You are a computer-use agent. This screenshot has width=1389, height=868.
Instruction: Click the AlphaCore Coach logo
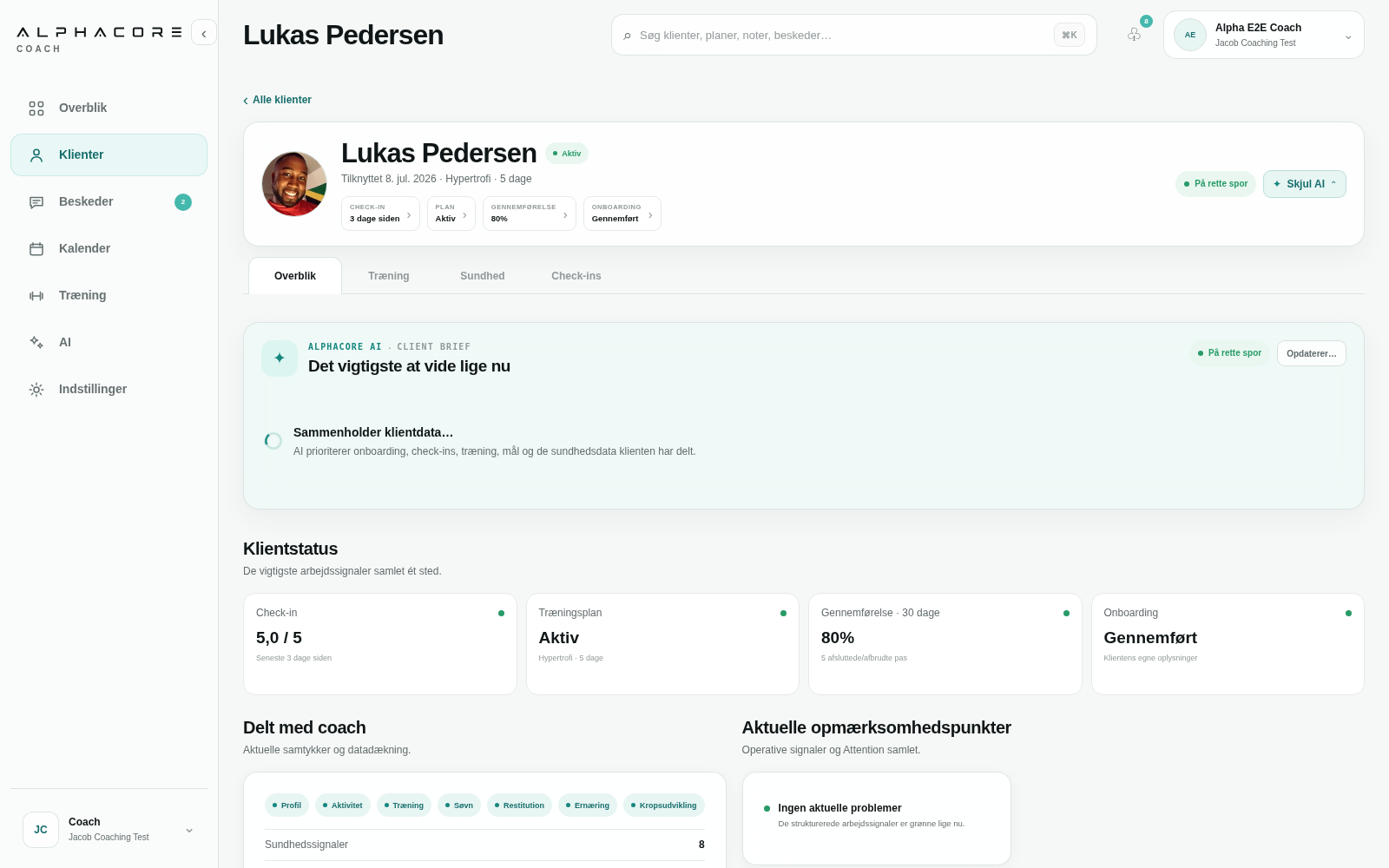coord(99,38)
